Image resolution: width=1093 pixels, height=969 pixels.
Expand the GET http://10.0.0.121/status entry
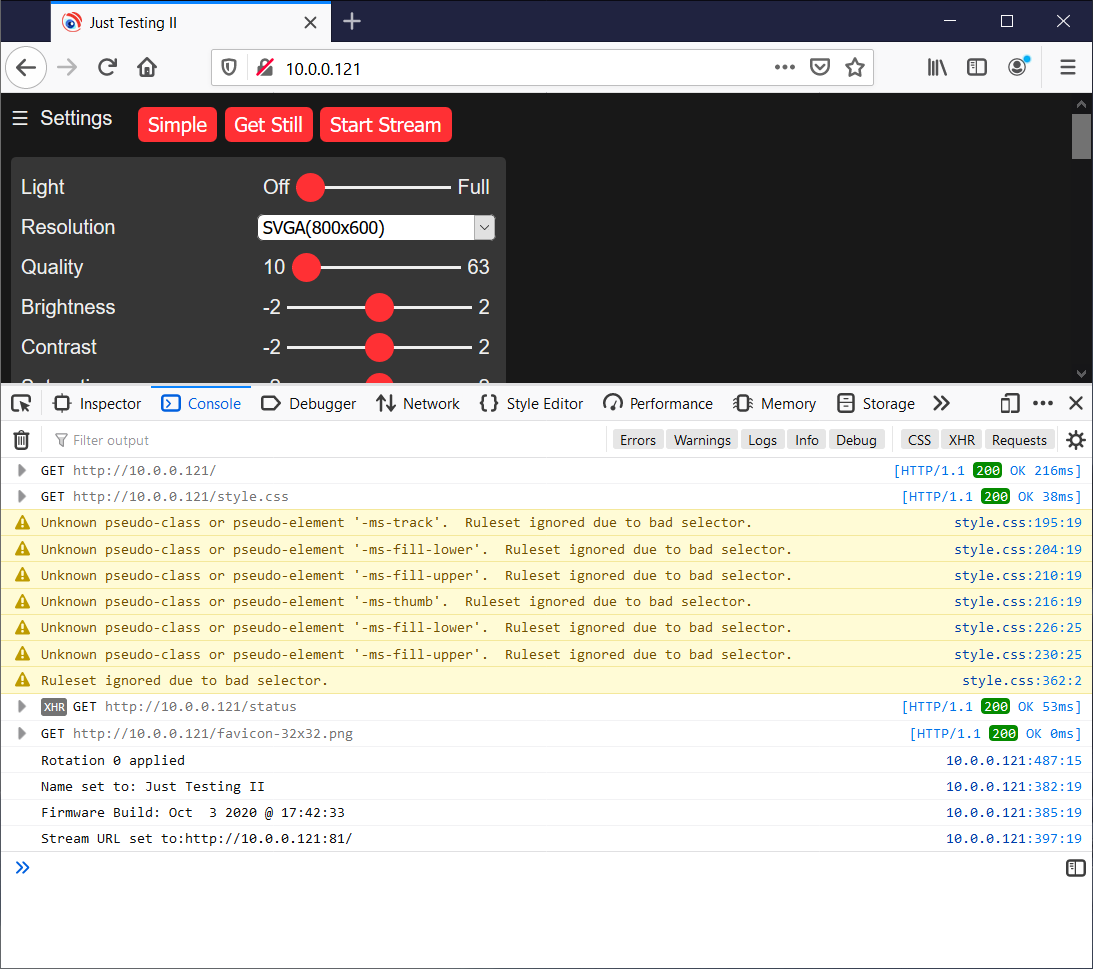(20, 706)
